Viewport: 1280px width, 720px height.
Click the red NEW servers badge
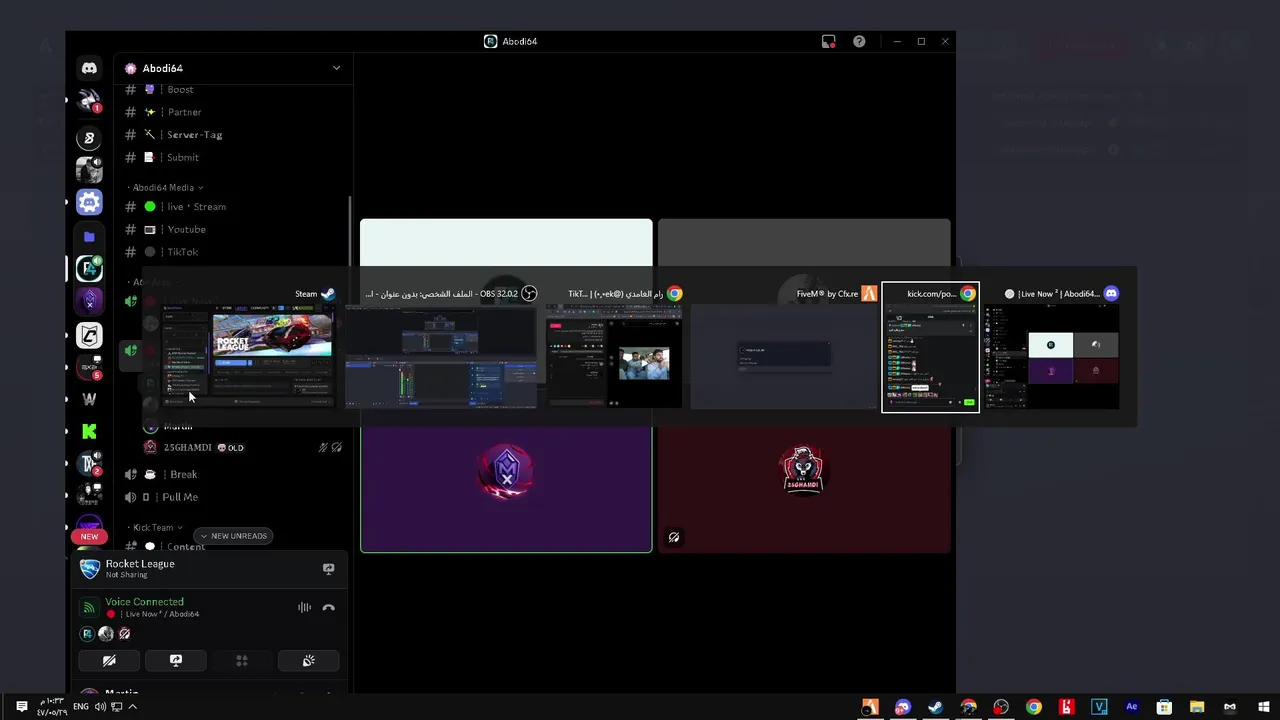89,536
